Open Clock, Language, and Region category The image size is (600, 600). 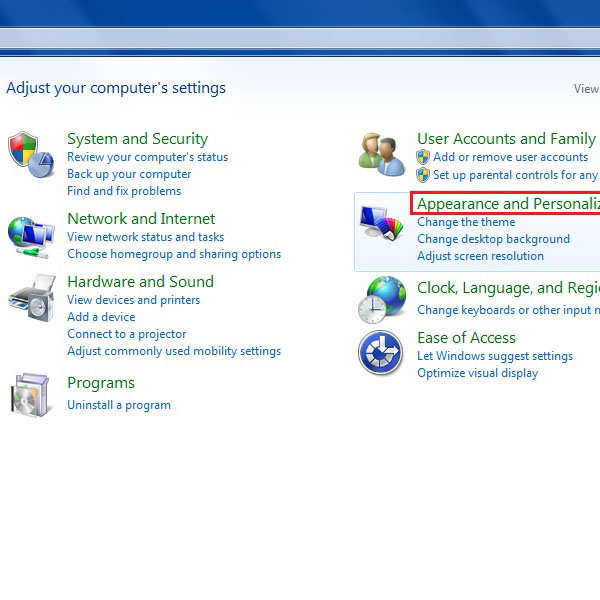click(508, 288)
